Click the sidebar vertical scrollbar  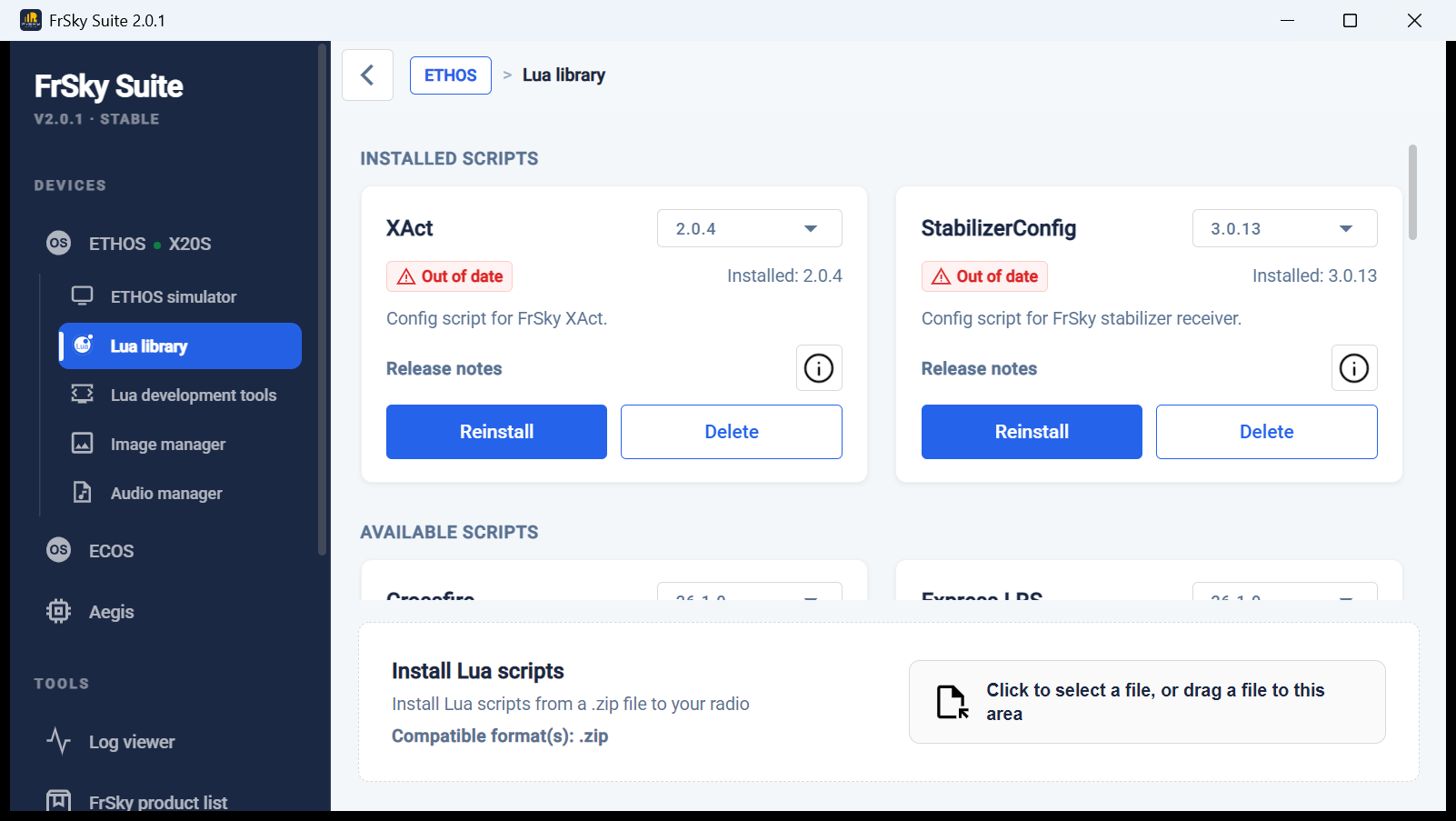point(322,299)
